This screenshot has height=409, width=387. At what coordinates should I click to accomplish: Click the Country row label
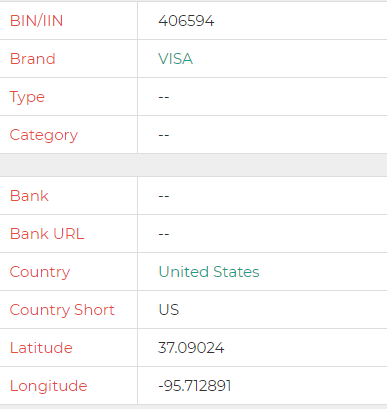(x=40, y=272)
